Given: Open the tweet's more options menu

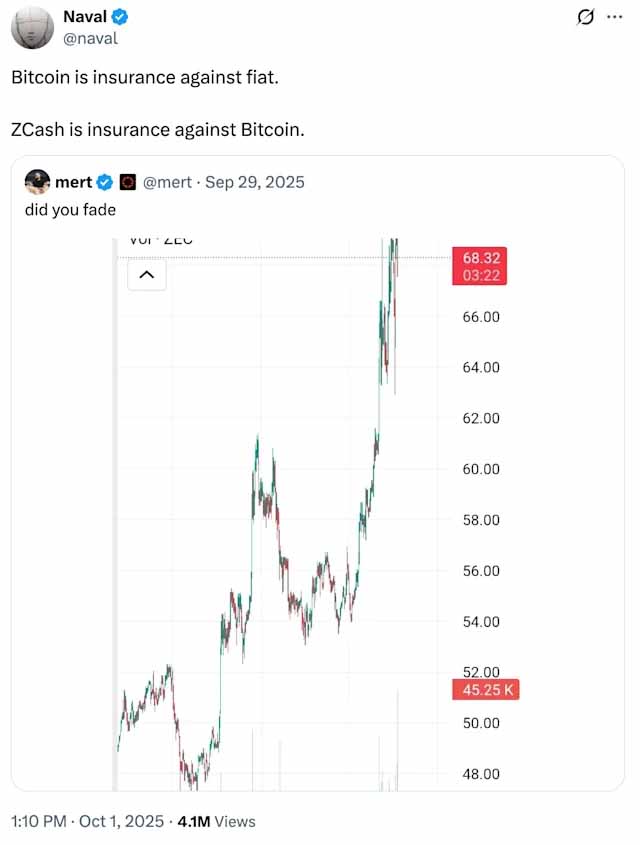Looking at the screenshot, I should 615,18.
